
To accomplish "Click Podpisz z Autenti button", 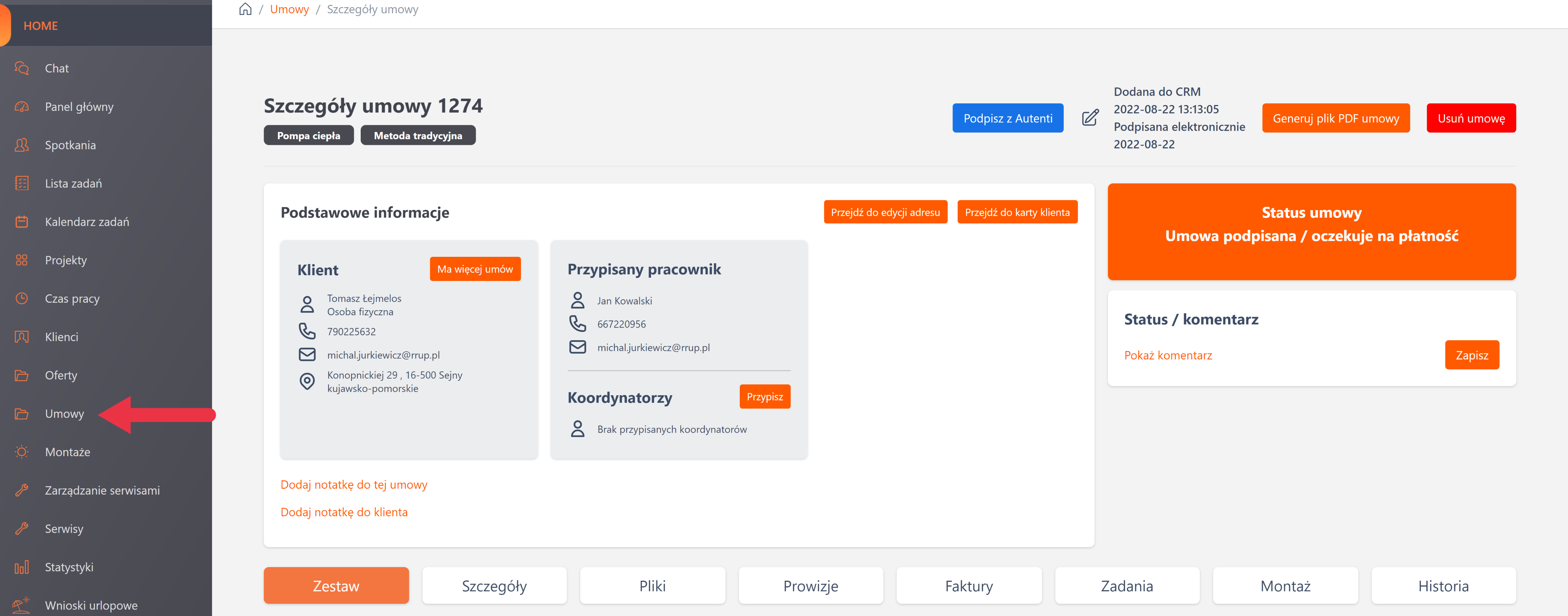I will point(1007,118).
